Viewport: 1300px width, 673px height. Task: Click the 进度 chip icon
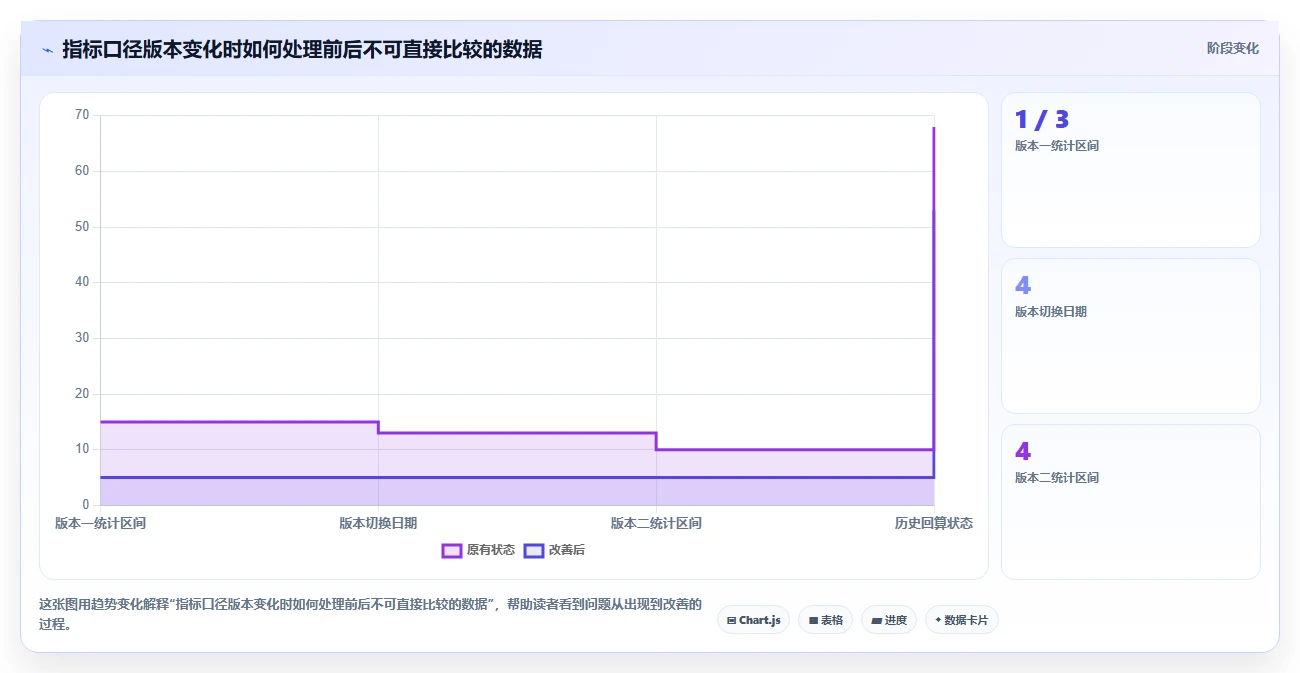[876, 620]
